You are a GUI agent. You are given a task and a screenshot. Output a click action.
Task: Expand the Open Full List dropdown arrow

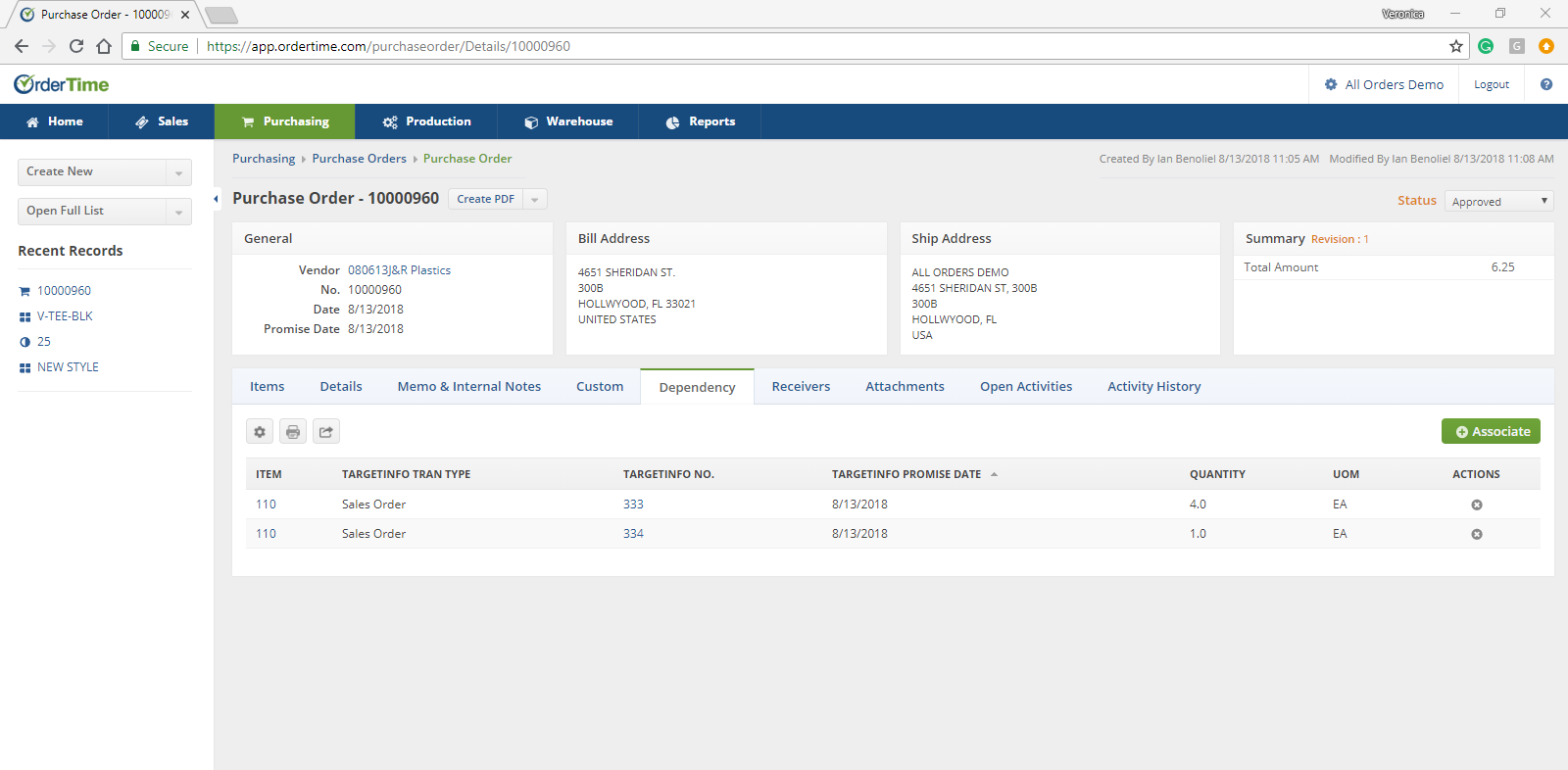(x=178, y=212)
